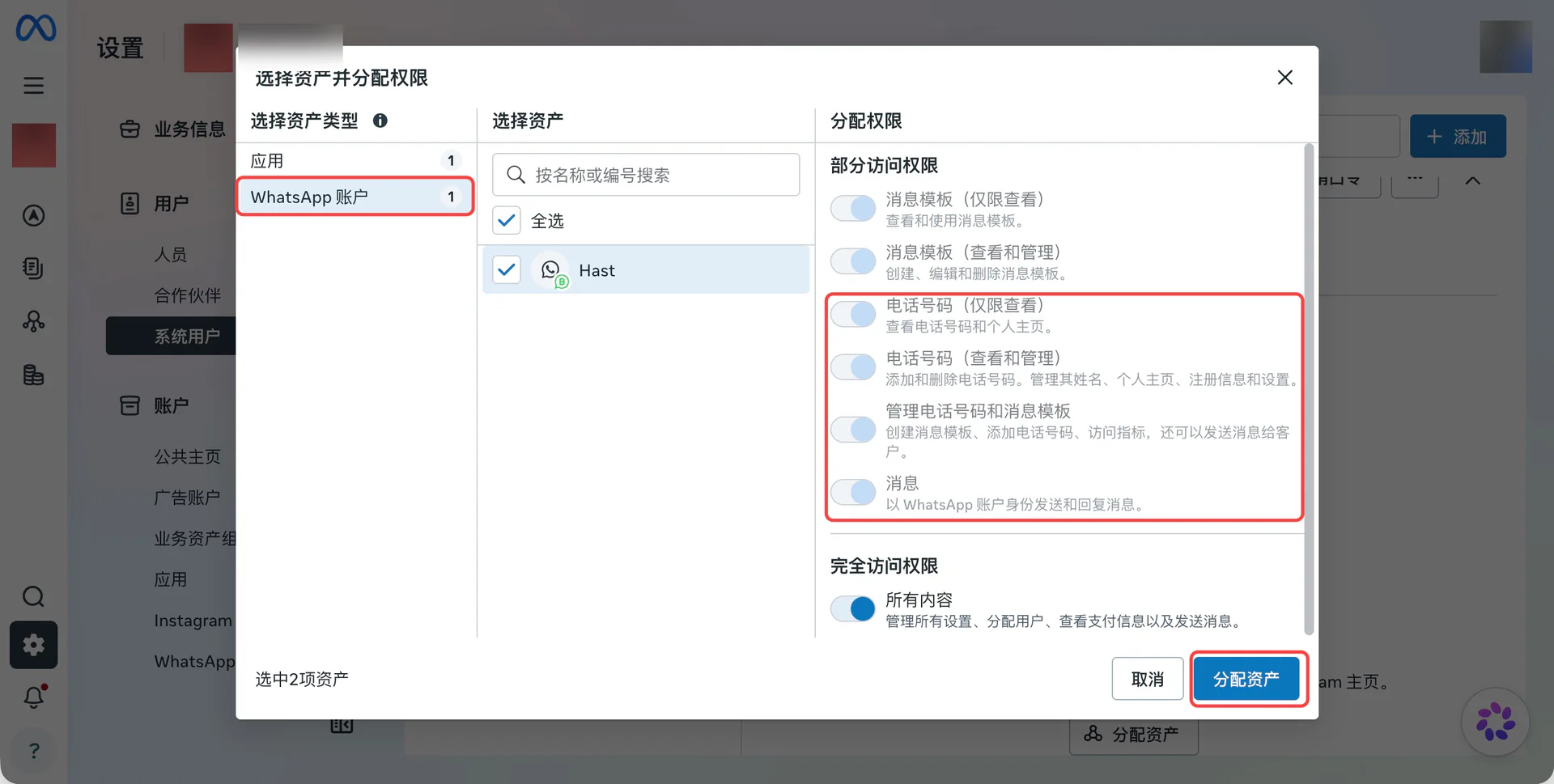Screen dimensions: 1554x784
Task: Click 分配资产 button below the dialog
Action: tap(1134, 735)
